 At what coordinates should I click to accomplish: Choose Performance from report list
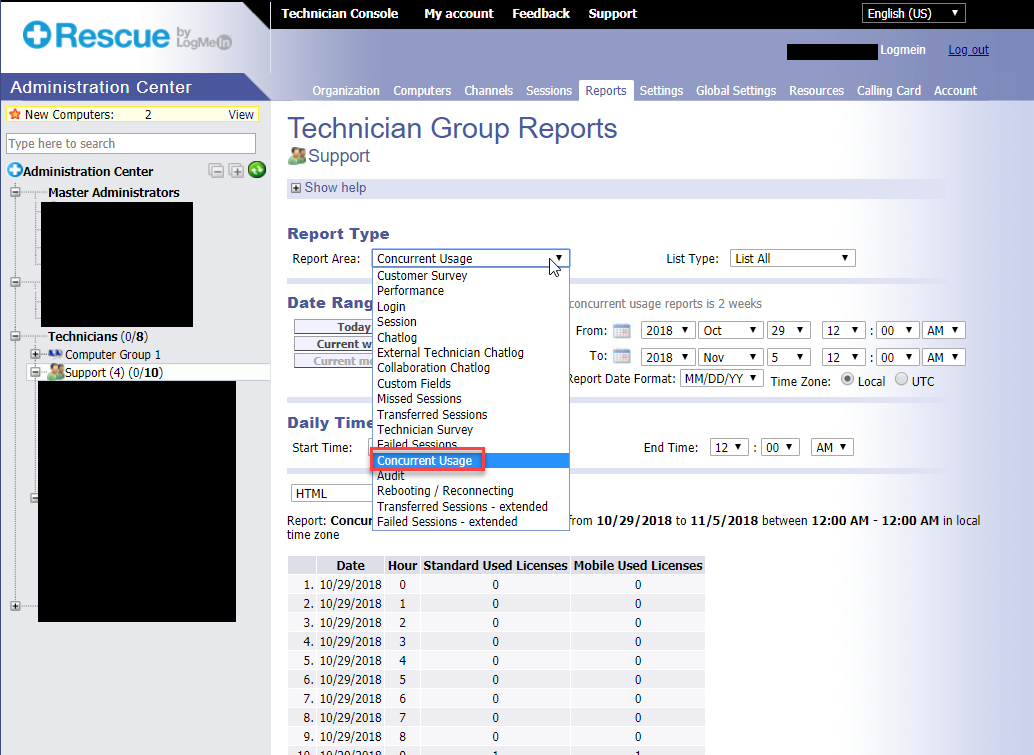470,291
